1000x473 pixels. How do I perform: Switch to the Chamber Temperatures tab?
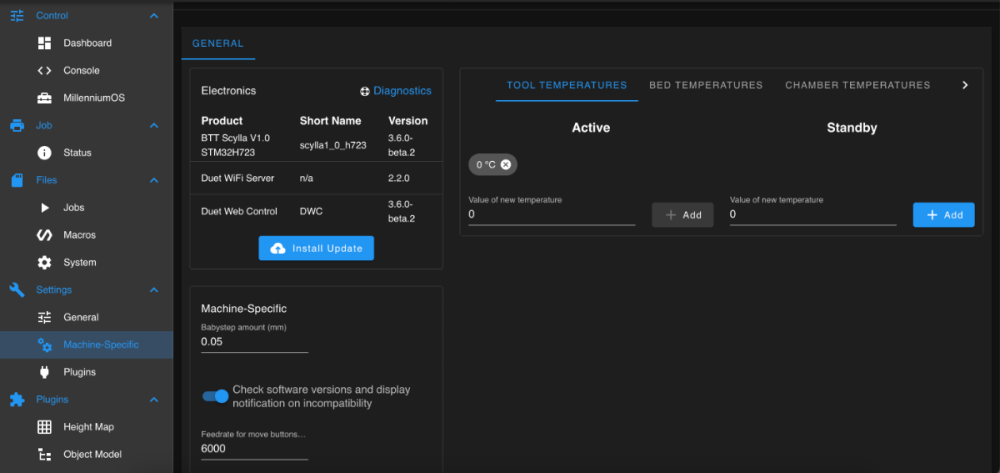pyautogui.click(x=858, y=85)
